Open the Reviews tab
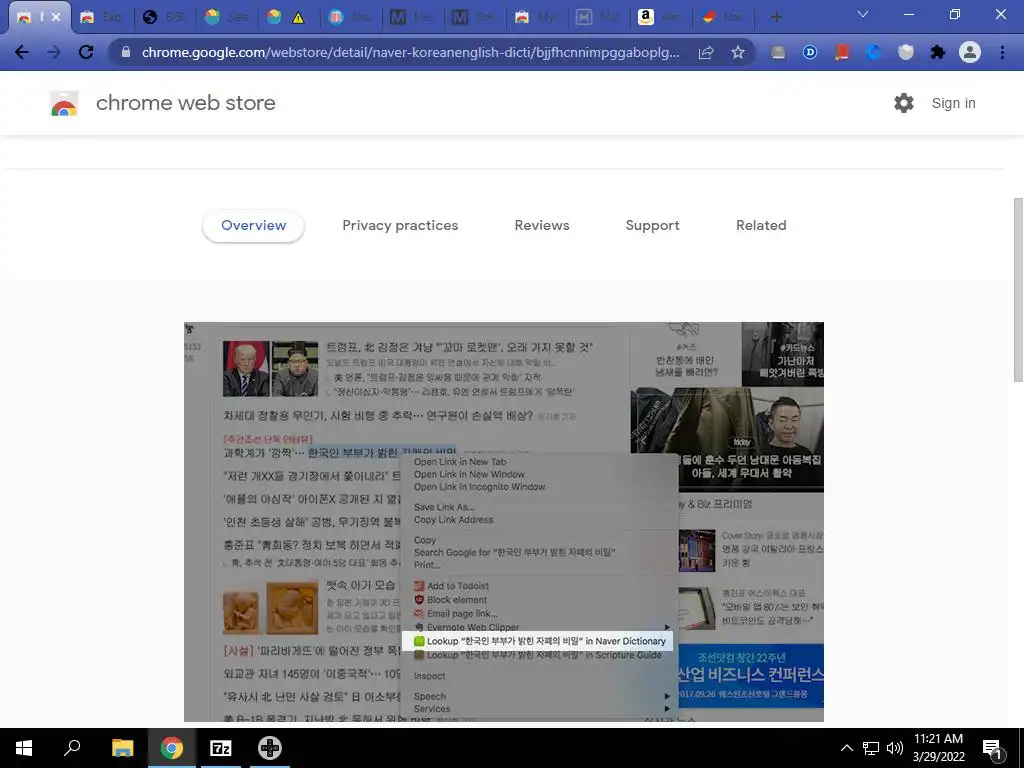The image size is (1024, 768). [542, 225]
